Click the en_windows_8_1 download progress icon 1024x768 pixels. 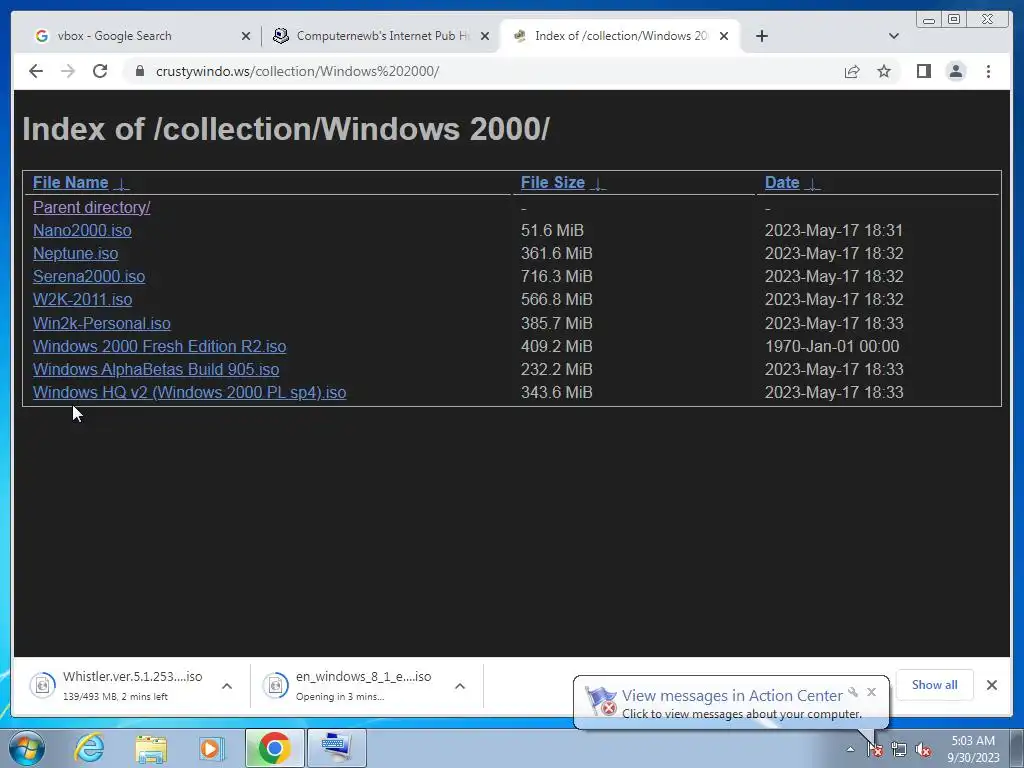click(275, 685)
